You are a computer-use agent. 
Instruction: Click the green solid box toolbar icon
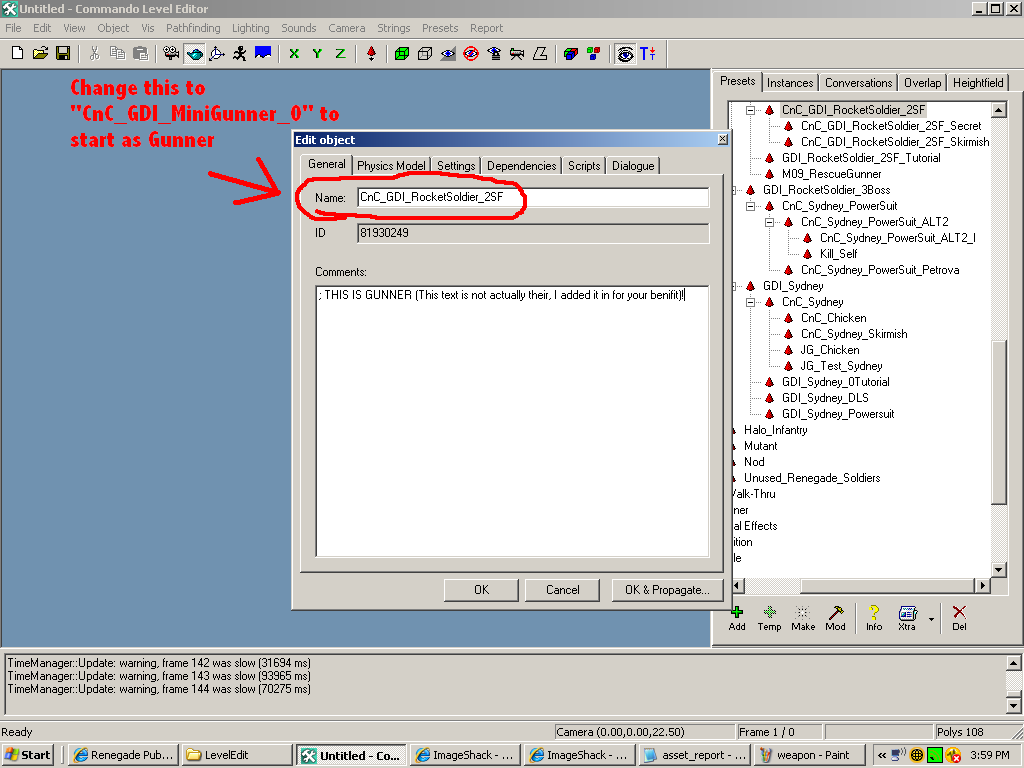click(401, 53)
